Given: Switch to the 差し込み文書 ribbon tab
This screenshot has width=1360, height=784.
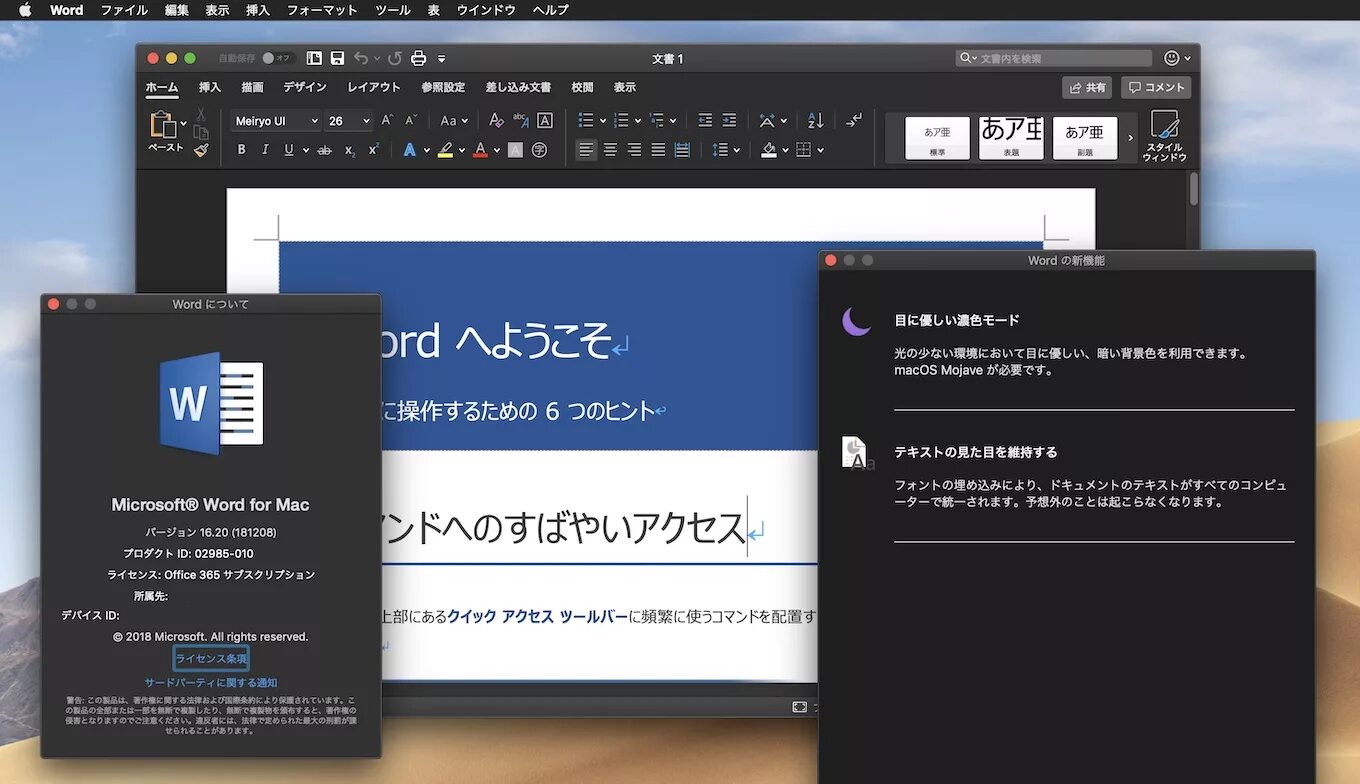Looking at the screenshot, I should [x=518, y=88].
